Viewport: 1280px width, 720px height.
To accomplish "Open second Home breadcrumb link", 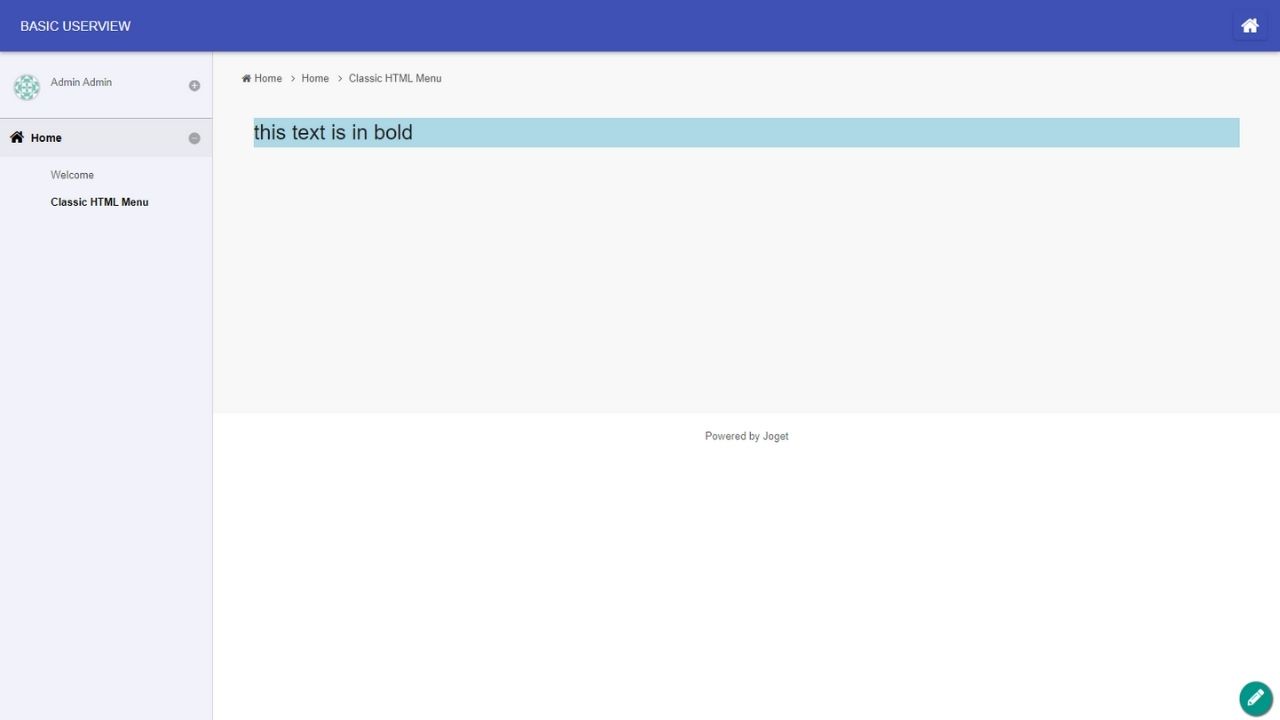I will [315, 79].
